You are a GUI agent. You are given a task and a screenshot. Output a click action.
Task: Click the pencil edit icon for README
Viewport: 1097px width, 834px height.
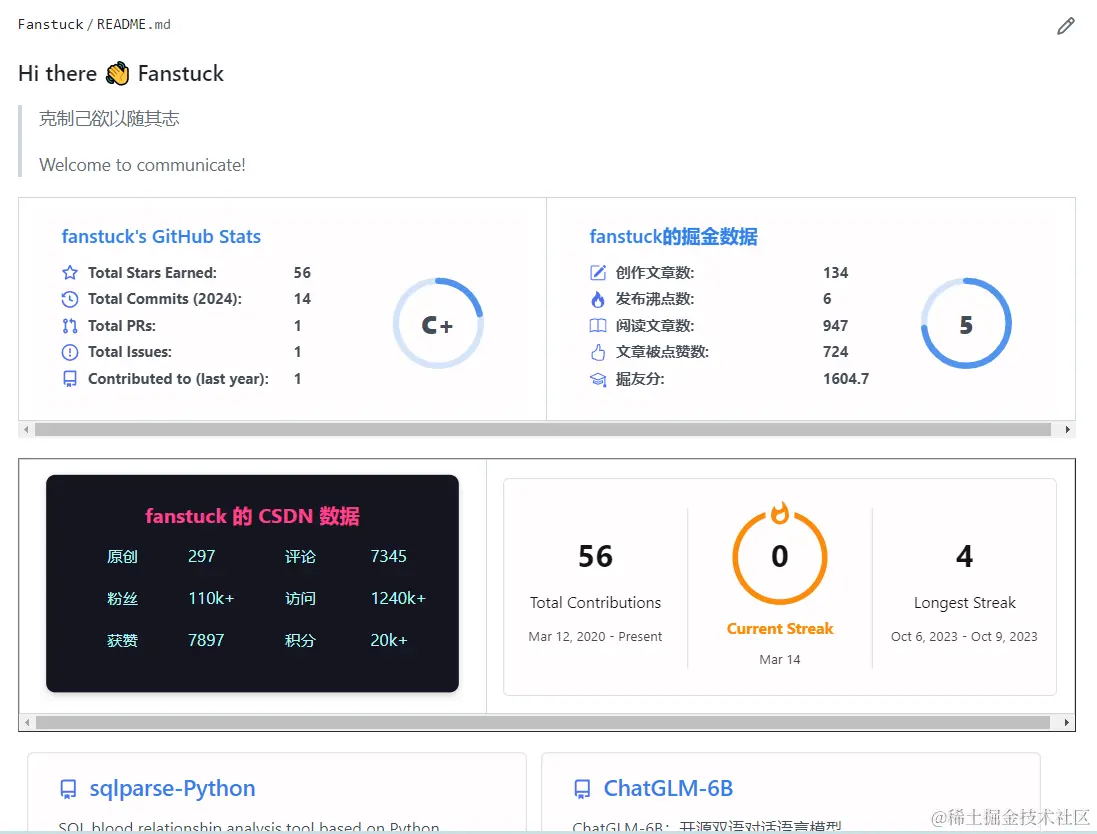click(x=1066, y=27)
